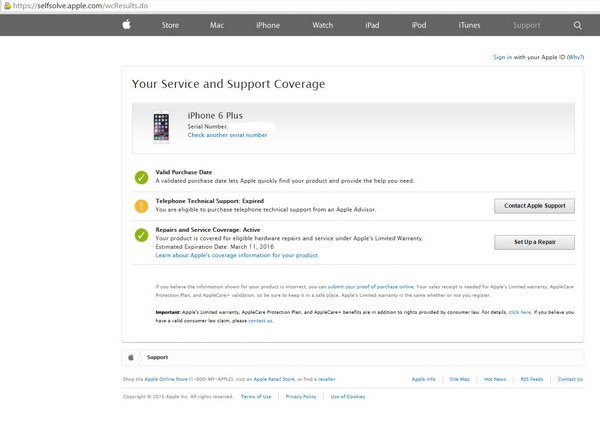Open the search magnifier icon
The width and height of the screenshot is (600, 440).
(577, 25)
